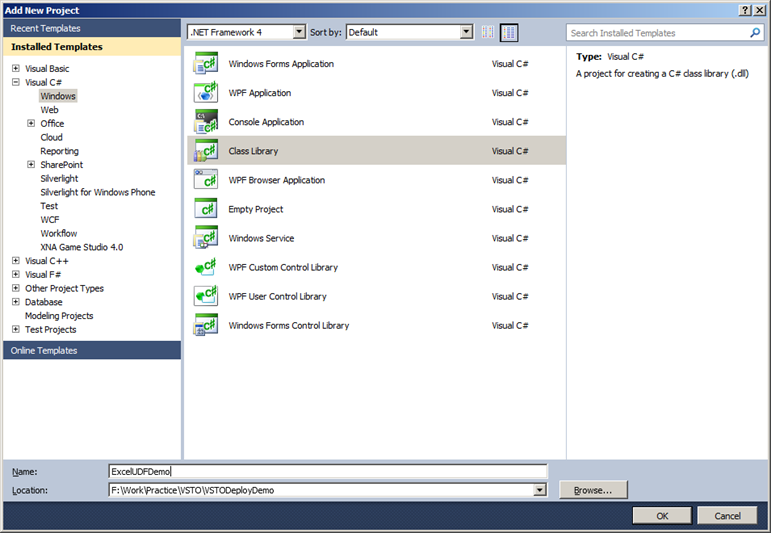771x533 pixels.
Task: Select the WPF Browser Application template name
Action: [x=276, y=180]
